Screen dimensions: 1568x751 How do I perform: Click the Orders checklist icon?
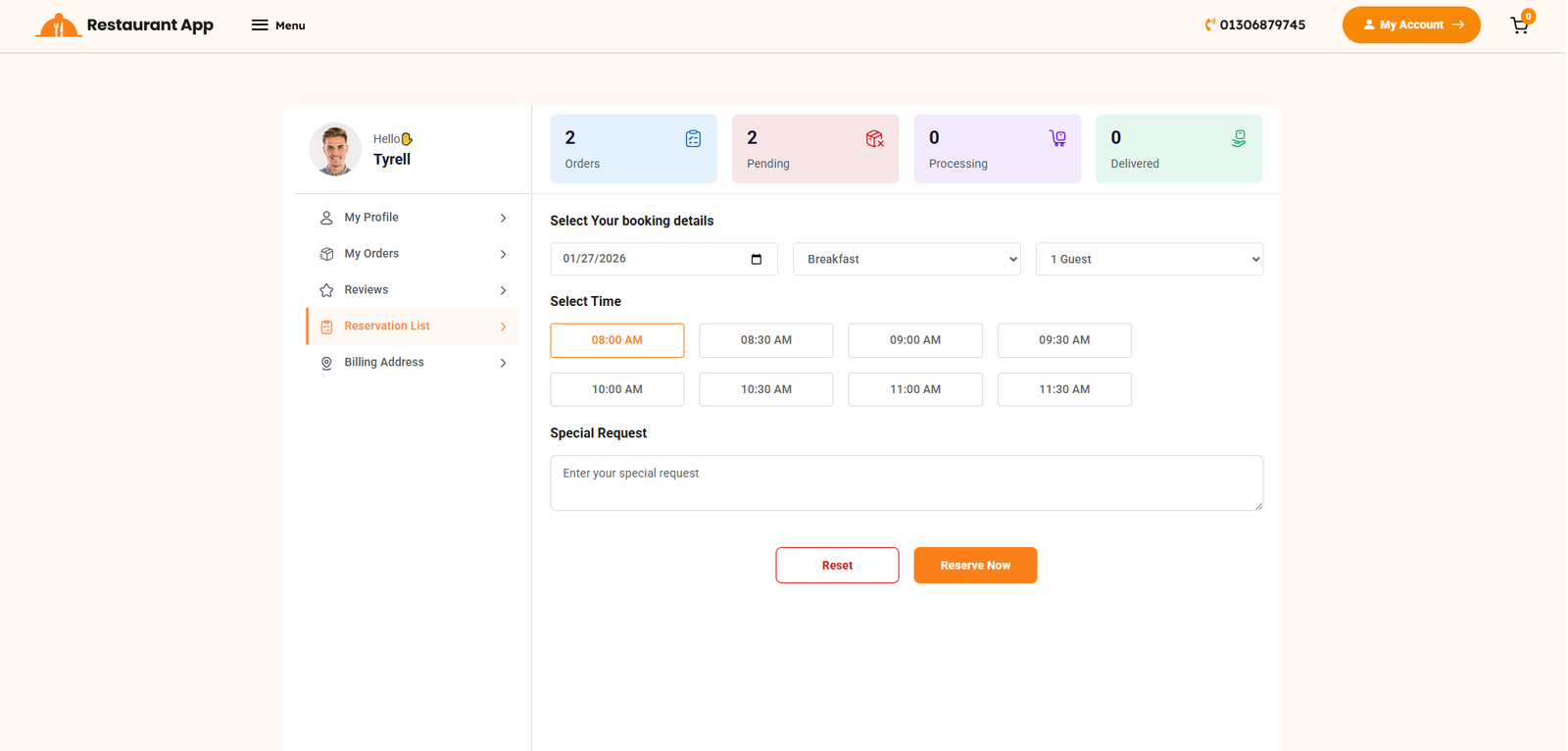click(x=693, y=139)
